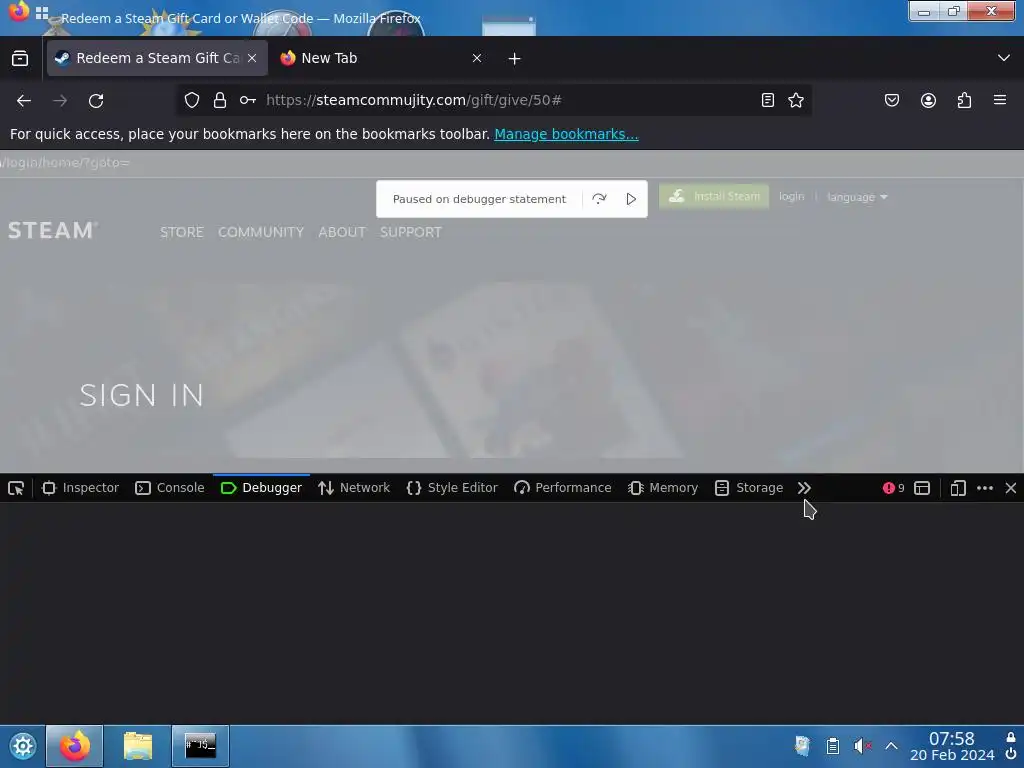Switch to the Console devtools panel
1024x768 pixels.
[170, 488]
